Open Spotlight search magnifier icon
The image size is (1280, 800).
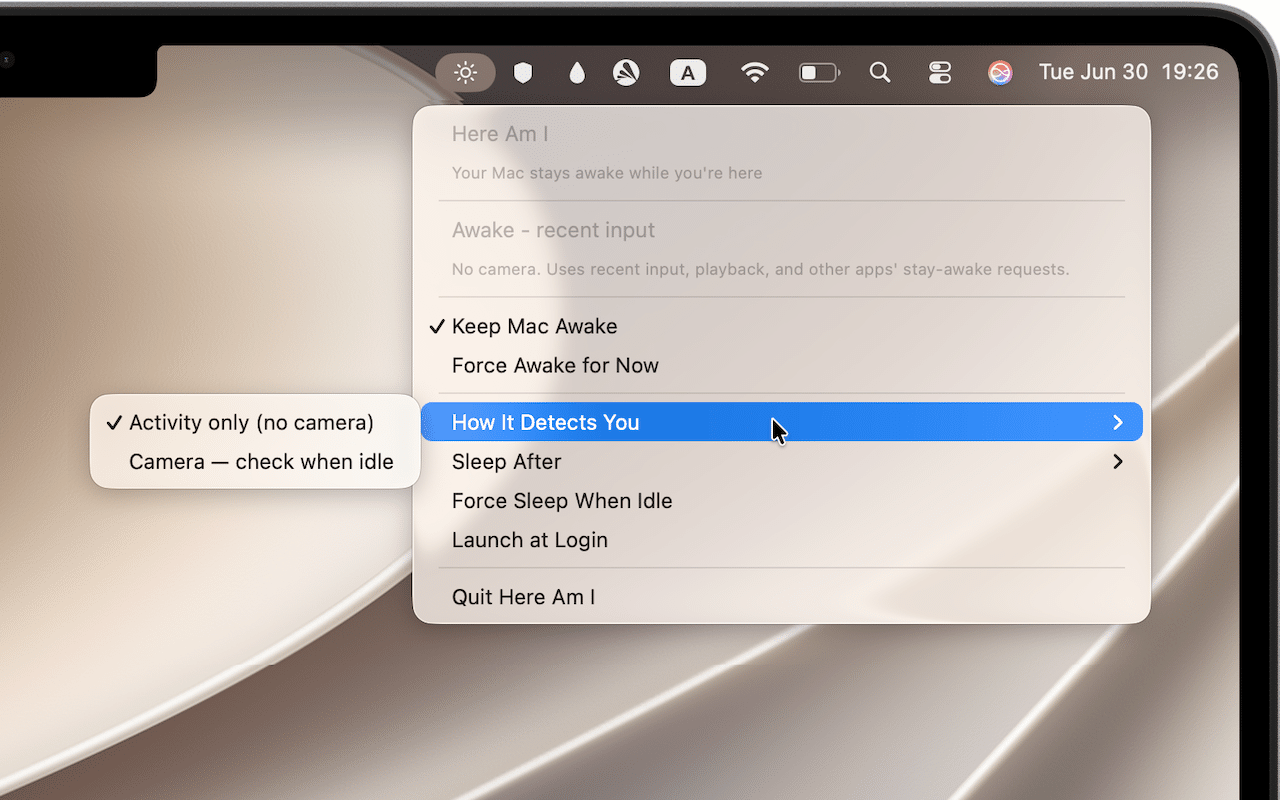[880, 72]
